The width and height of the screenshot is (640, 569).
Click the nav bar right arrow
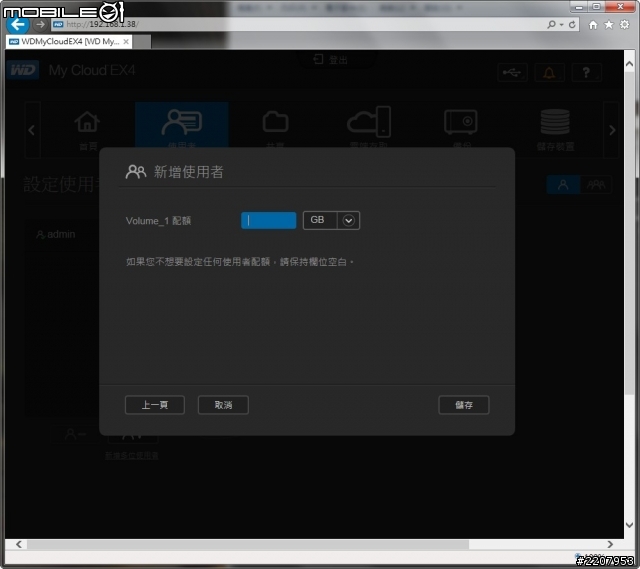coord(612,130)
